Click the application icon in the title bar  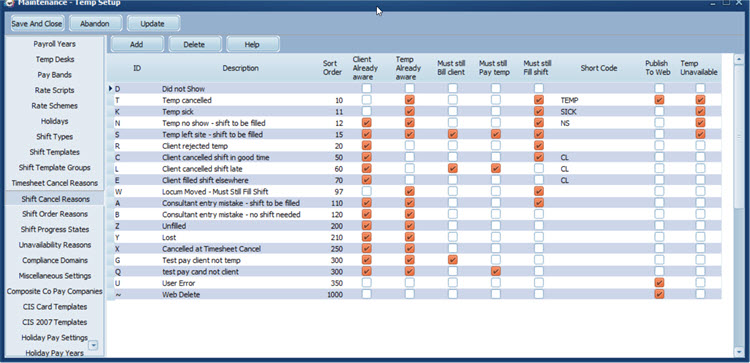[x=9, y=2]
